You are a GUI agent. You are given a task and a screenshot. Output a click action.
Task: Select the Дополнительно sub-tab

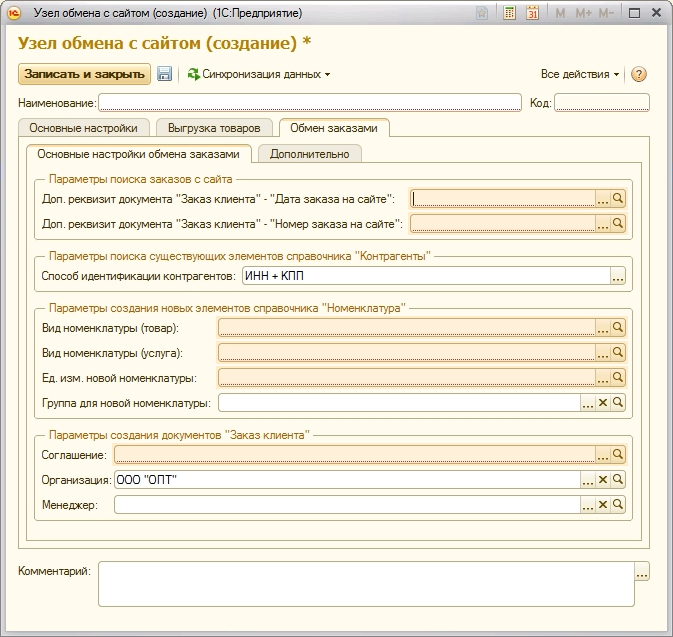tap(309, 154)
